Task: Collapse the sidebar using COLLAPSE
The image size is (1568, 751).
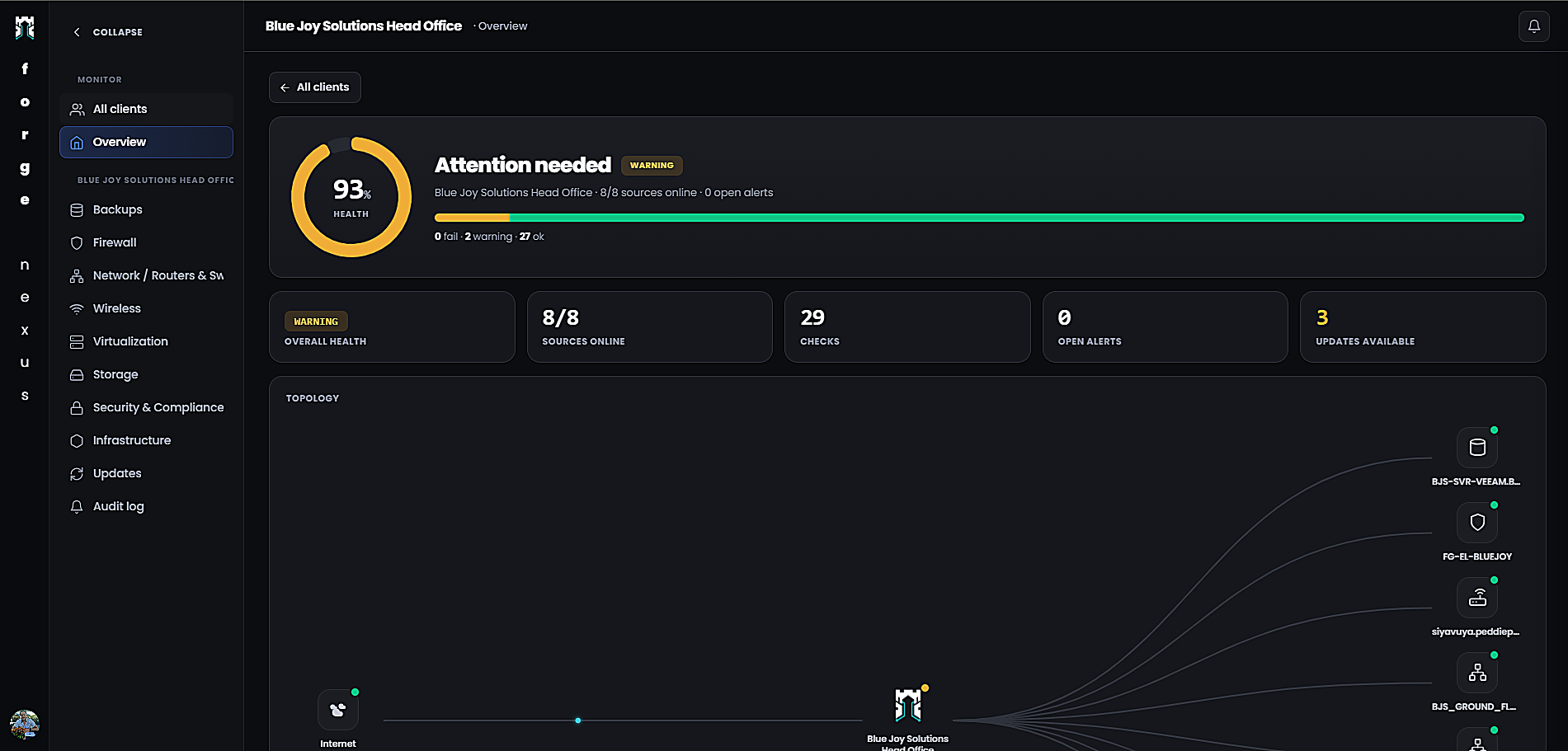Action: [x=108, y=32]
